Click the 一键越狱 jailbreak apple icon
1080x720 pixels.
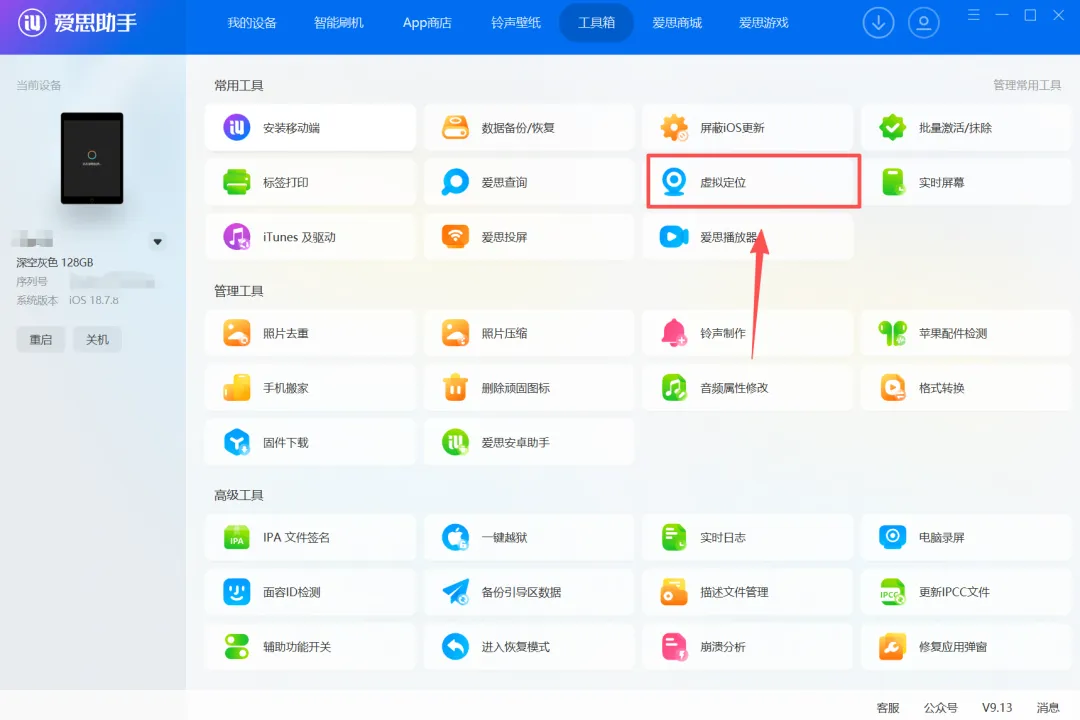click(x=455, y=537)
